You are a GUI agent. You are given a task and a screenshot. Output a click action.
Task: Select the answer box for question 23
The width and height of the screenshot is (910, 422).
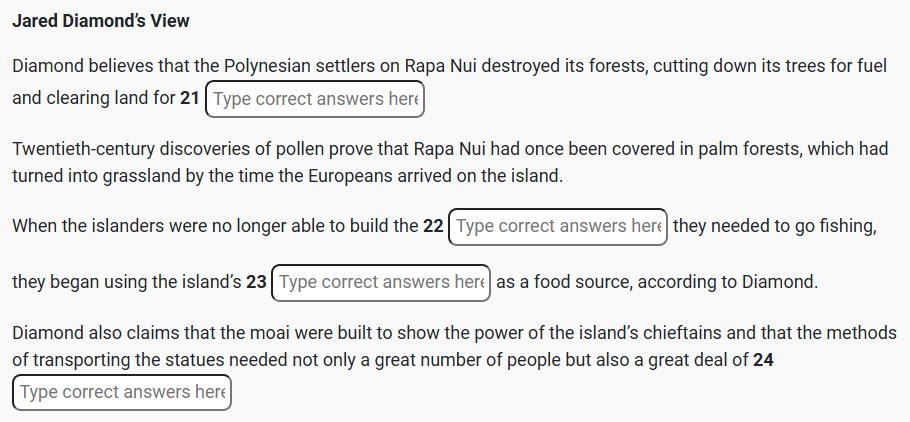(381, 283)
